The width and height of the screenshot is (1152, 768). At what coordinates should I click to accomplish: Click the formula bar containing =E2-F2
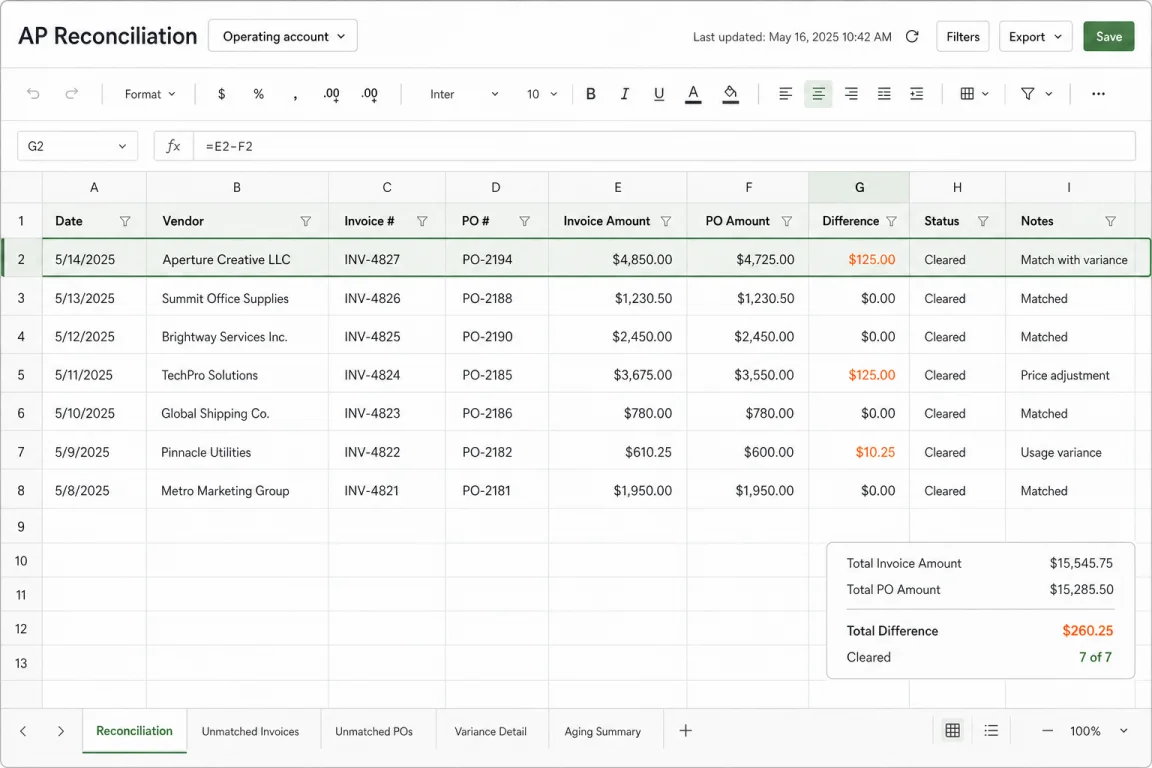[x=664, y=146]
